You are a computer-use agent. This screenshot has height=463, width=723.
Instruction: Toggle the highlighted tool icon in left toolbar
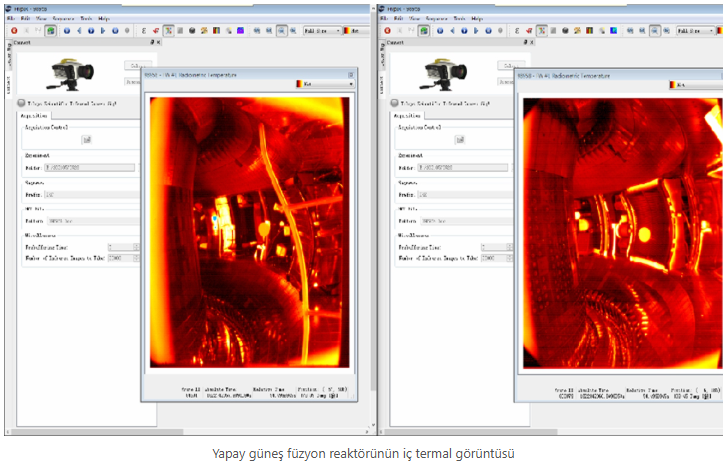(169, 31)
